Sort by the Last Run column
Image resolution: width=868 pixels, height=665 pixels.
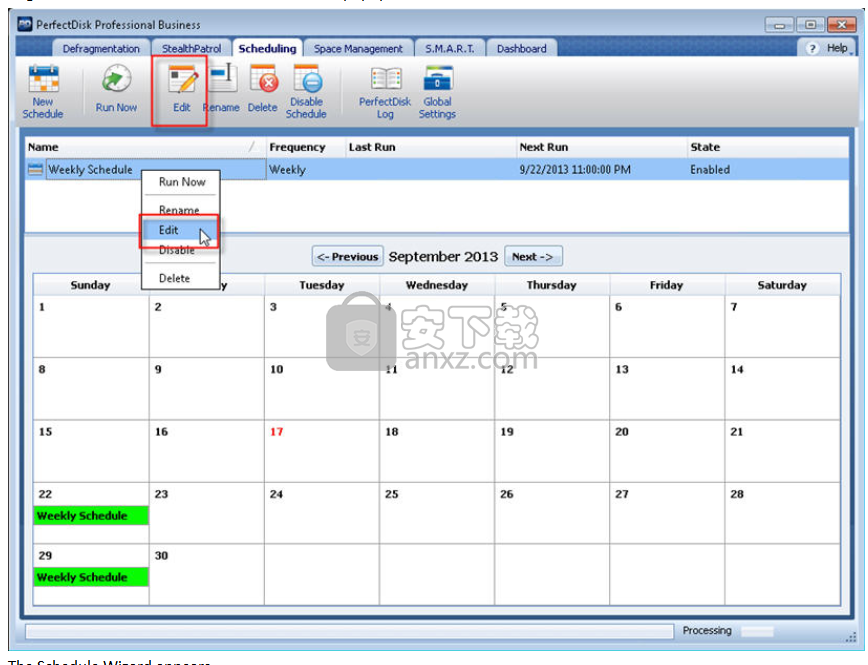pos(431,147)
